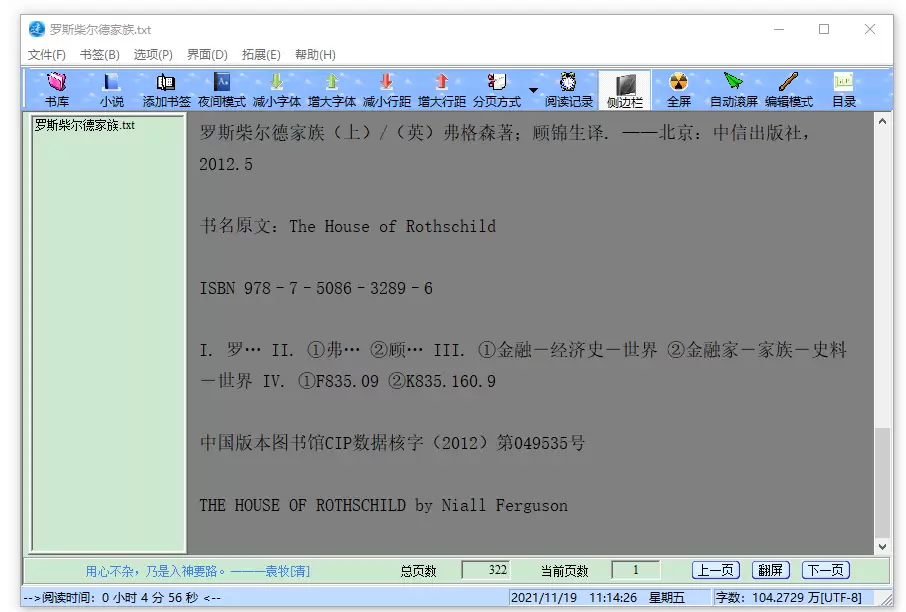The height and width of the screenshot is (612, 906).
Task: Click the 阅读时间 reading time status
Action: 122,598
